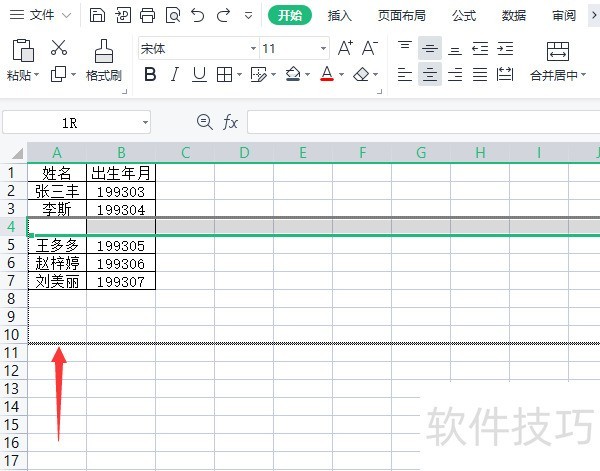600x471 pixels.
Task: Open the borders dropdown arrow
Action: (x=240, y=74)
